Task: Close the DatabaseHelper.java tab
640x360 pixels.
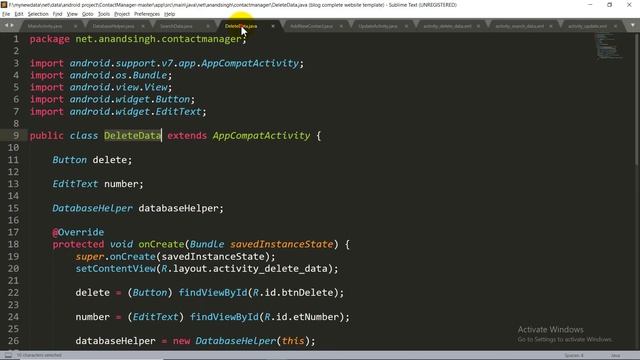Action: tap(143, 26)
